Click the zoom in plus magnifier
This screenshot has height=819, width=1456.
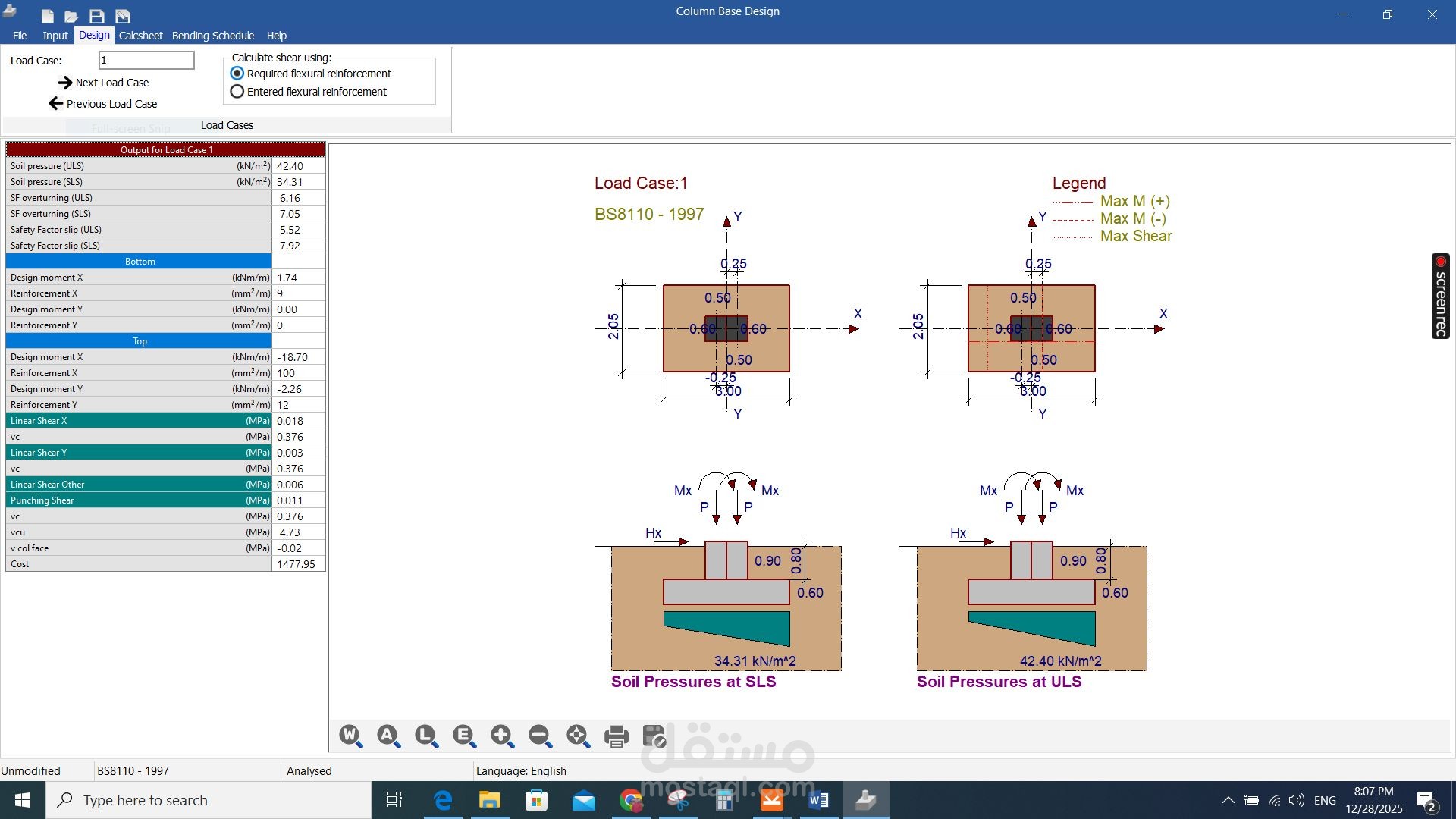(502, 736)
